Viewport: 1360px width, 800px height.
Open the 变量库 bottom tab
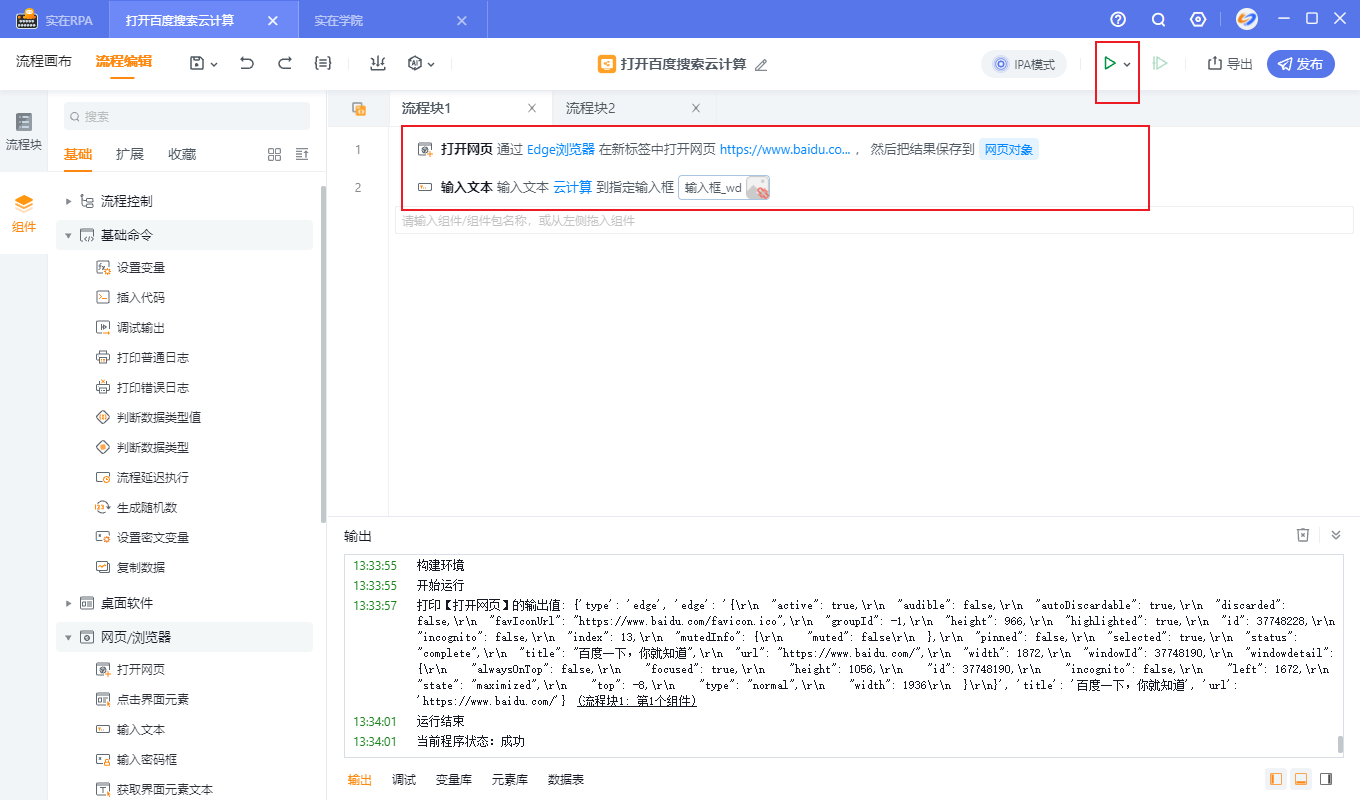point(454,779)
